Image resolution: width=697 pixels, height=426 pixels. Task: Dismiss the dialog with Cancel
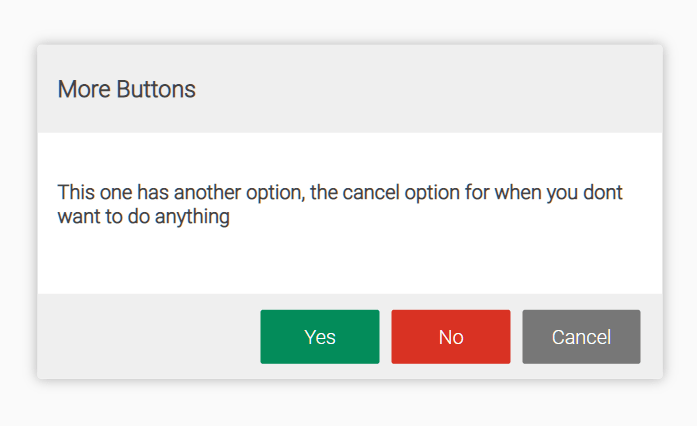(581, 337)
